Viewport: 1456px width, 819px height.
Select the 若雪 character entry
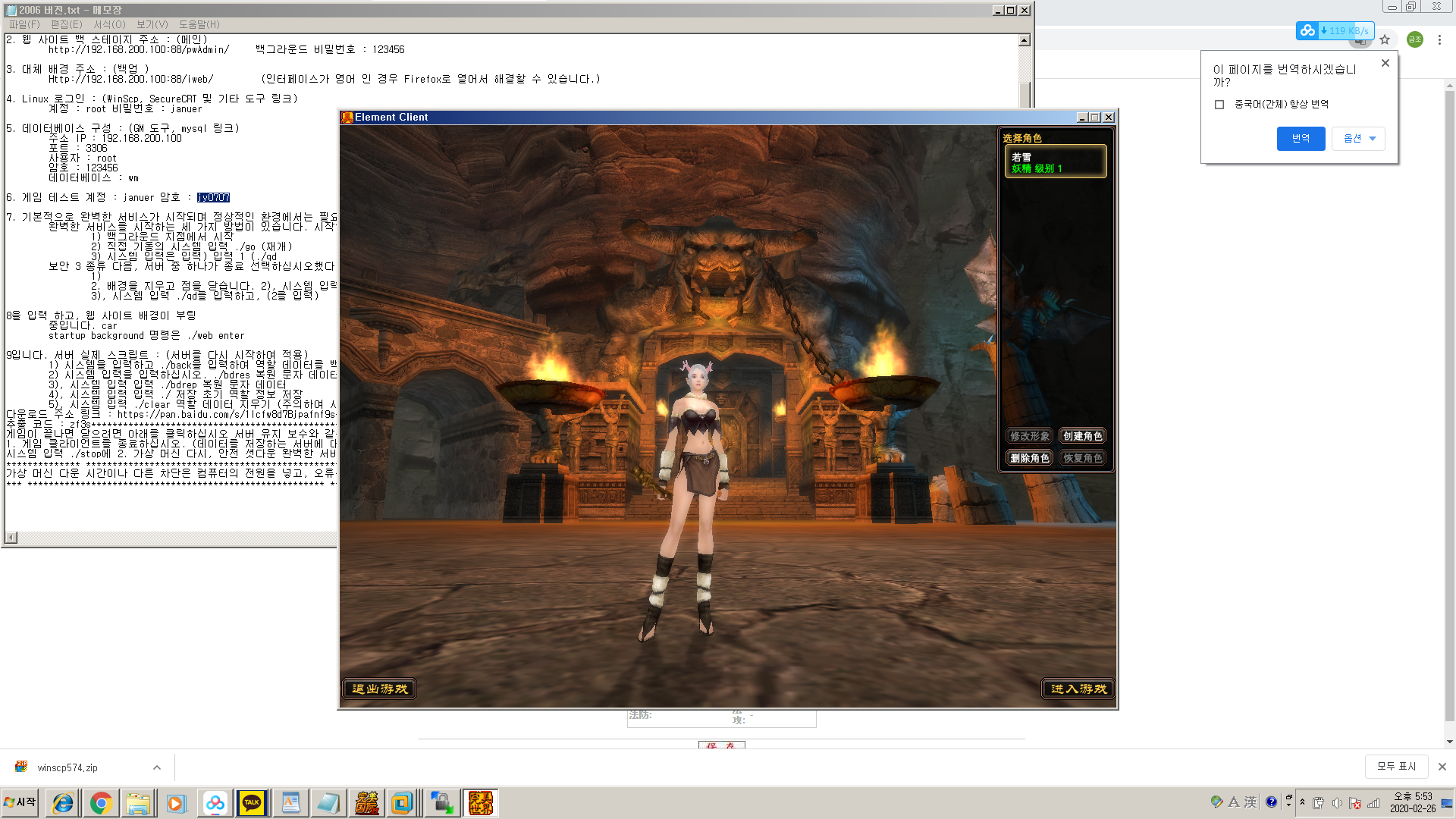click(x=1055, y=162)
